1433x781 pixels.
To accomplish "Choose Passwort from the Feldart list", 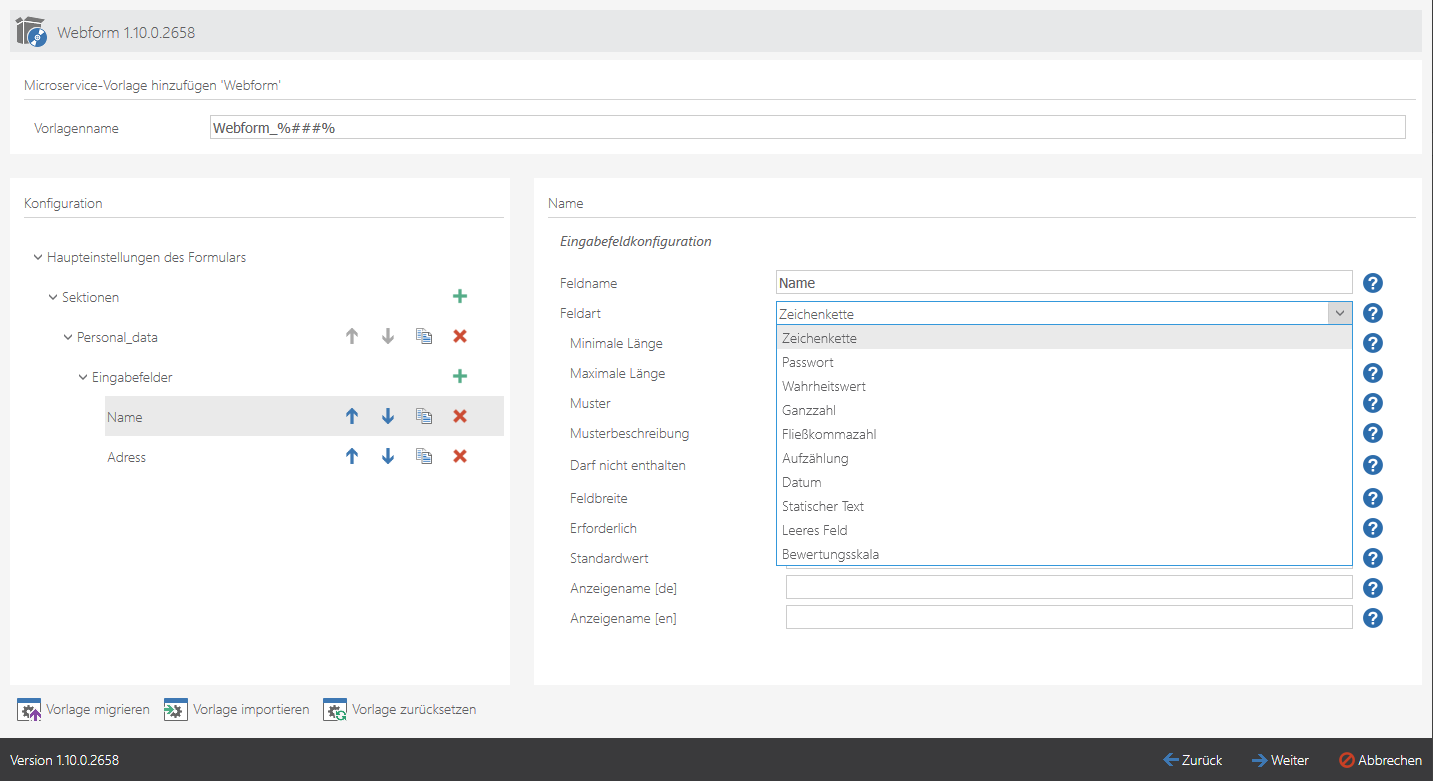I will click(x=808, y=362).
